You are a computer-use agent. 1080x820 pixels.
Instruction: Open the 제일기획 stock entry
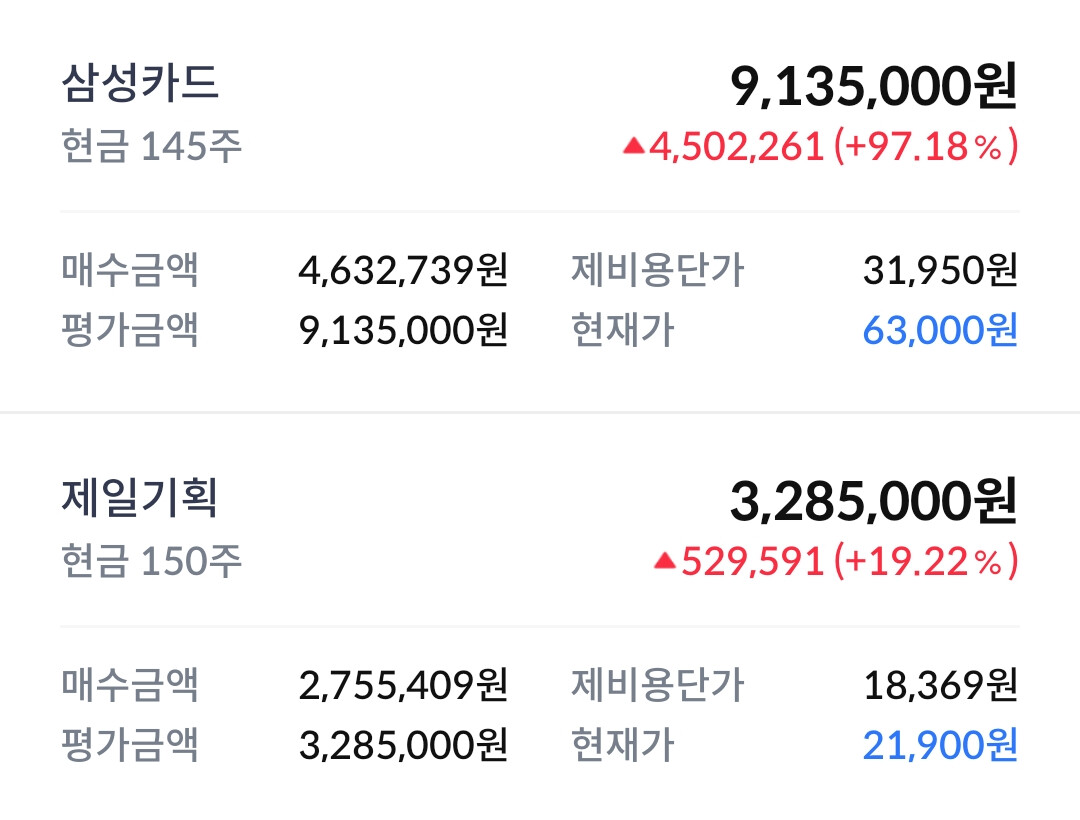[140, 498]
